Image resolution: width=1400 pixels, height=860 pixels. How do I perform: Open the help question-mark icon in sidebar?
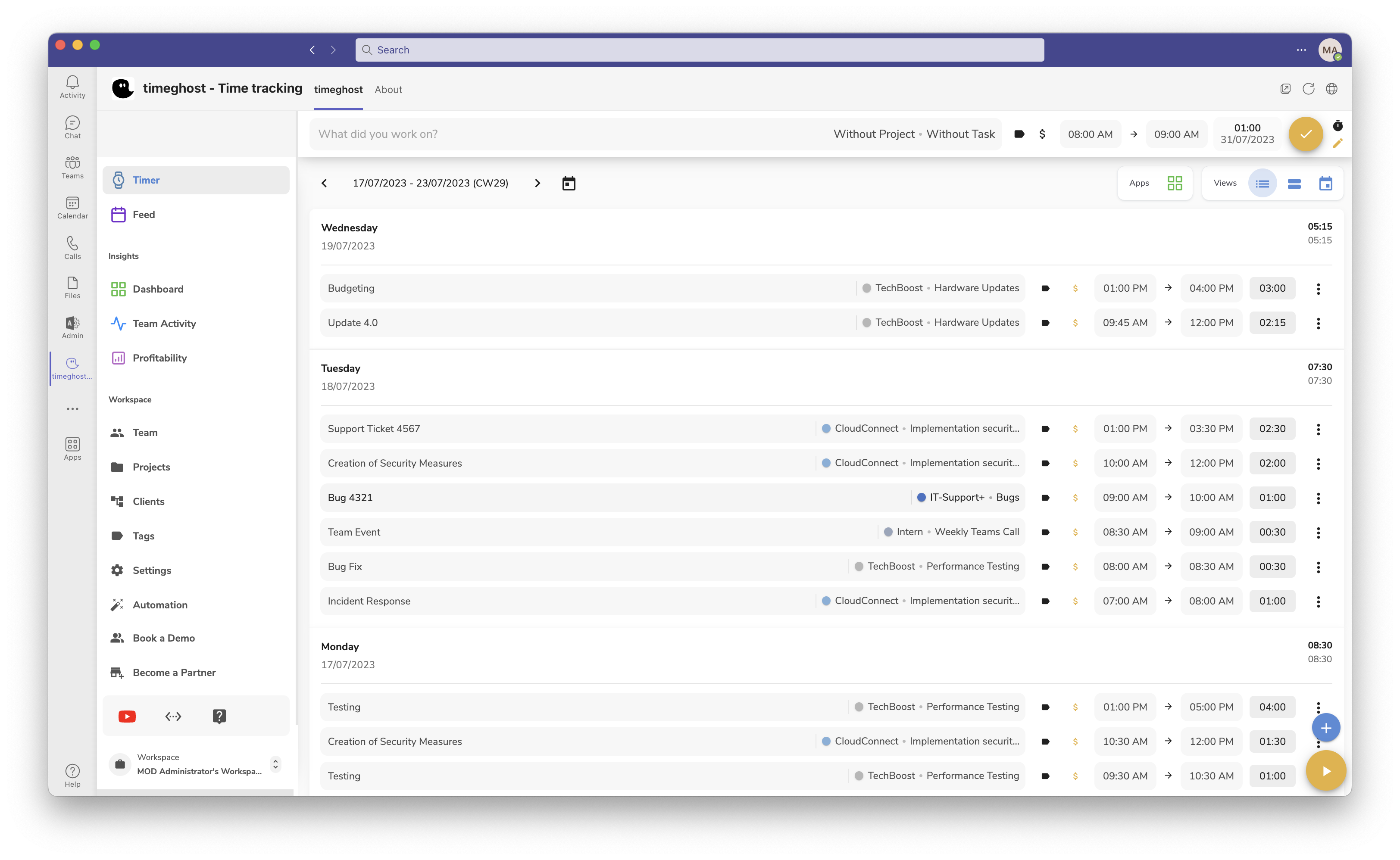pyautogui.click(x=219, y=716)
